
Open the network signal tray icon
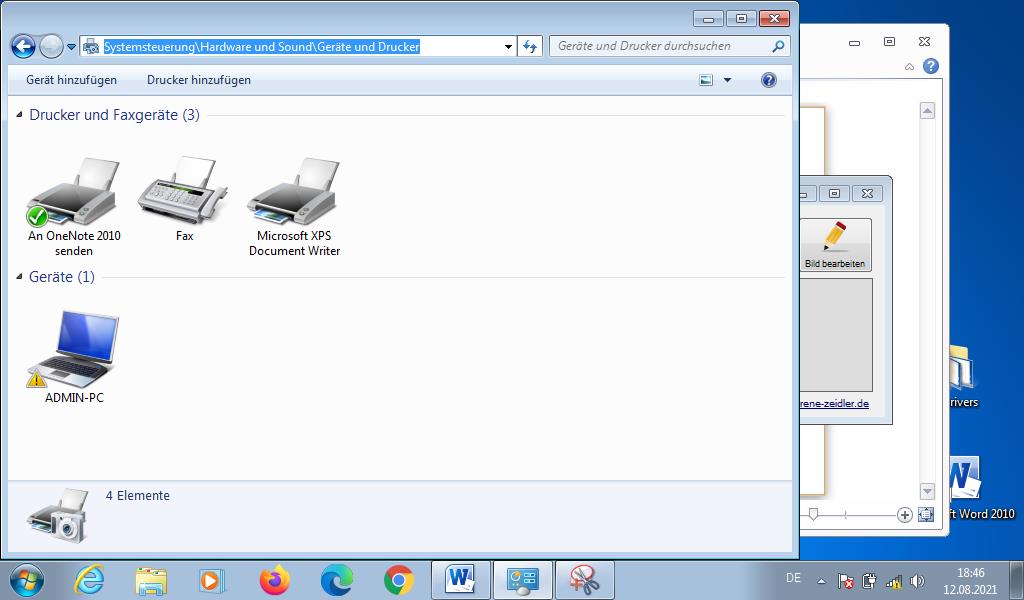point(893,580)
